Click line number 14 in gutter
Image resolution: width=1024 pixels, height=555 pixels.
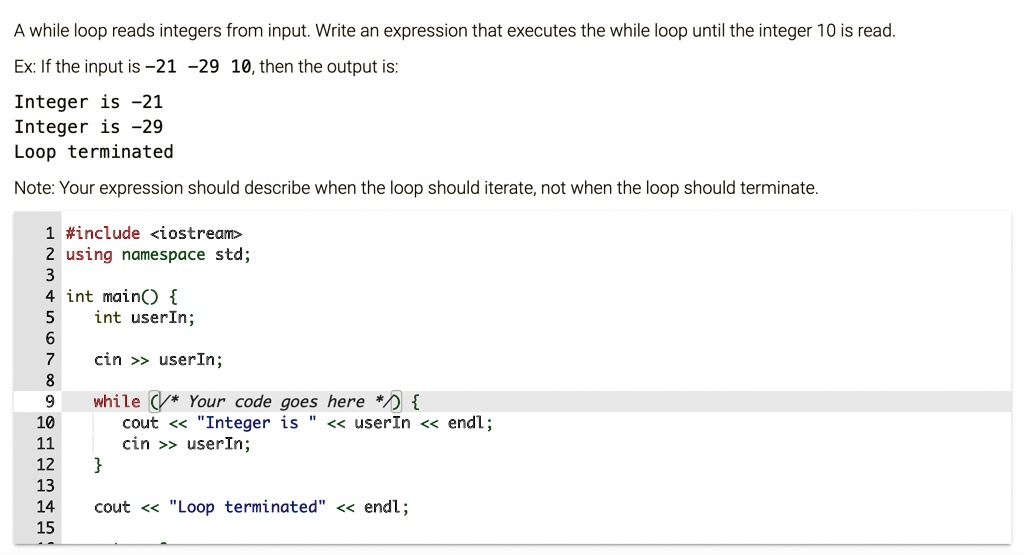pyautogui.click(x=45, y=507)
